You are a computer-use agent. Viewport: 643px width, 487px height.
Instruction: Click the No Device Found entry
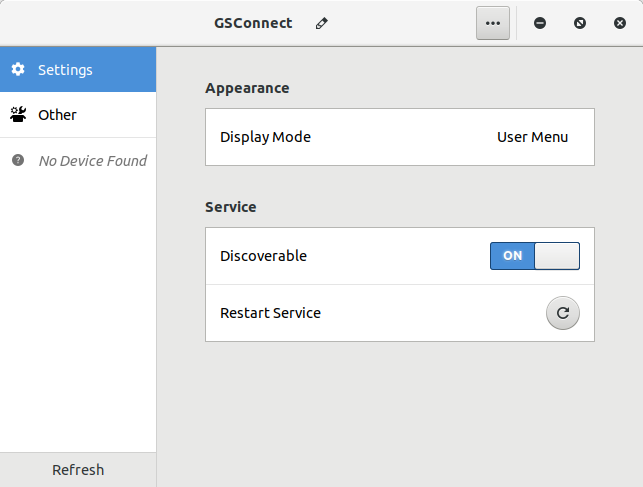click(92, 160)
